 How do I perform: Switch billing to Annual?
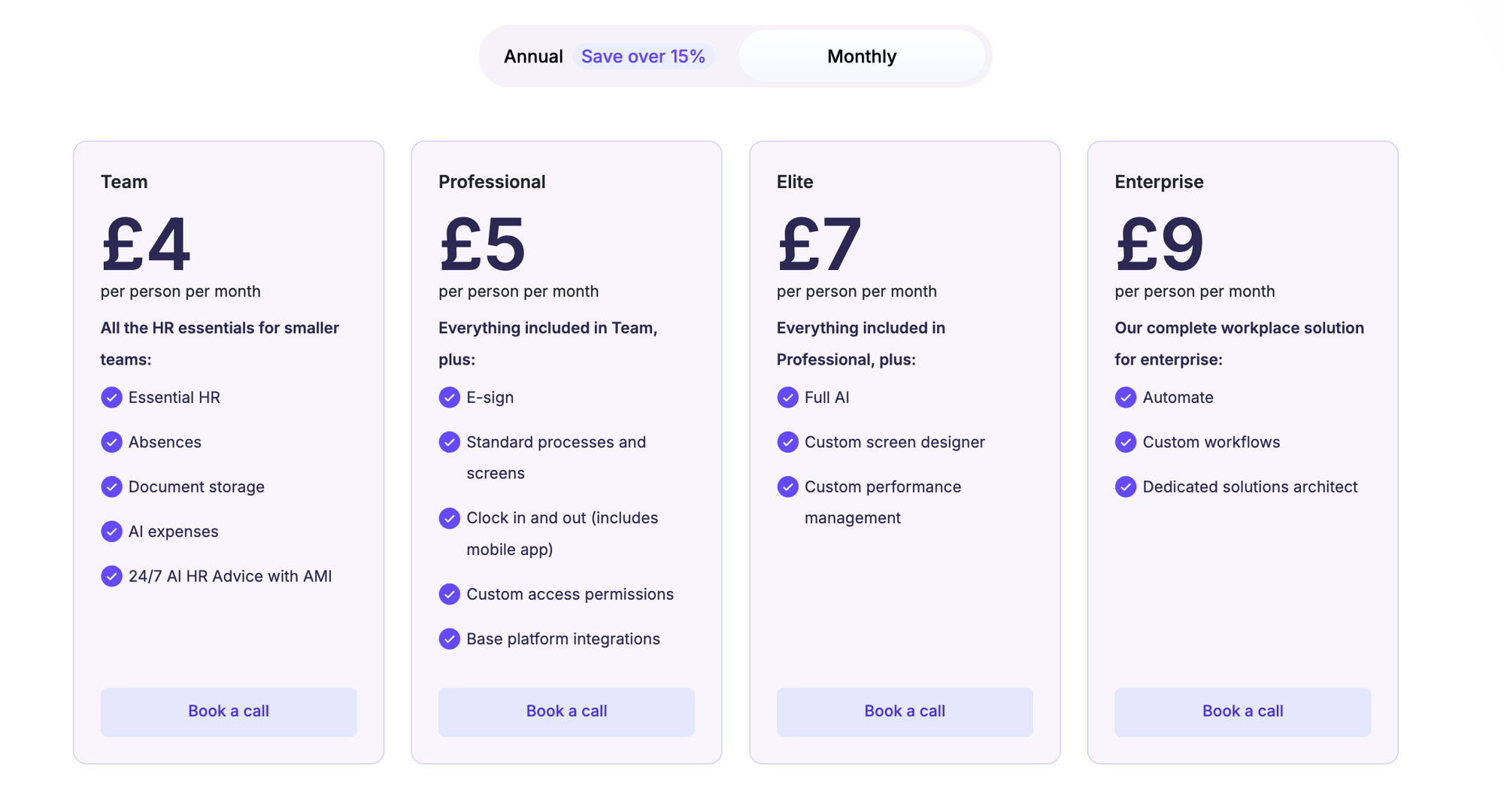pyautogui.click(x=533, y=56)
